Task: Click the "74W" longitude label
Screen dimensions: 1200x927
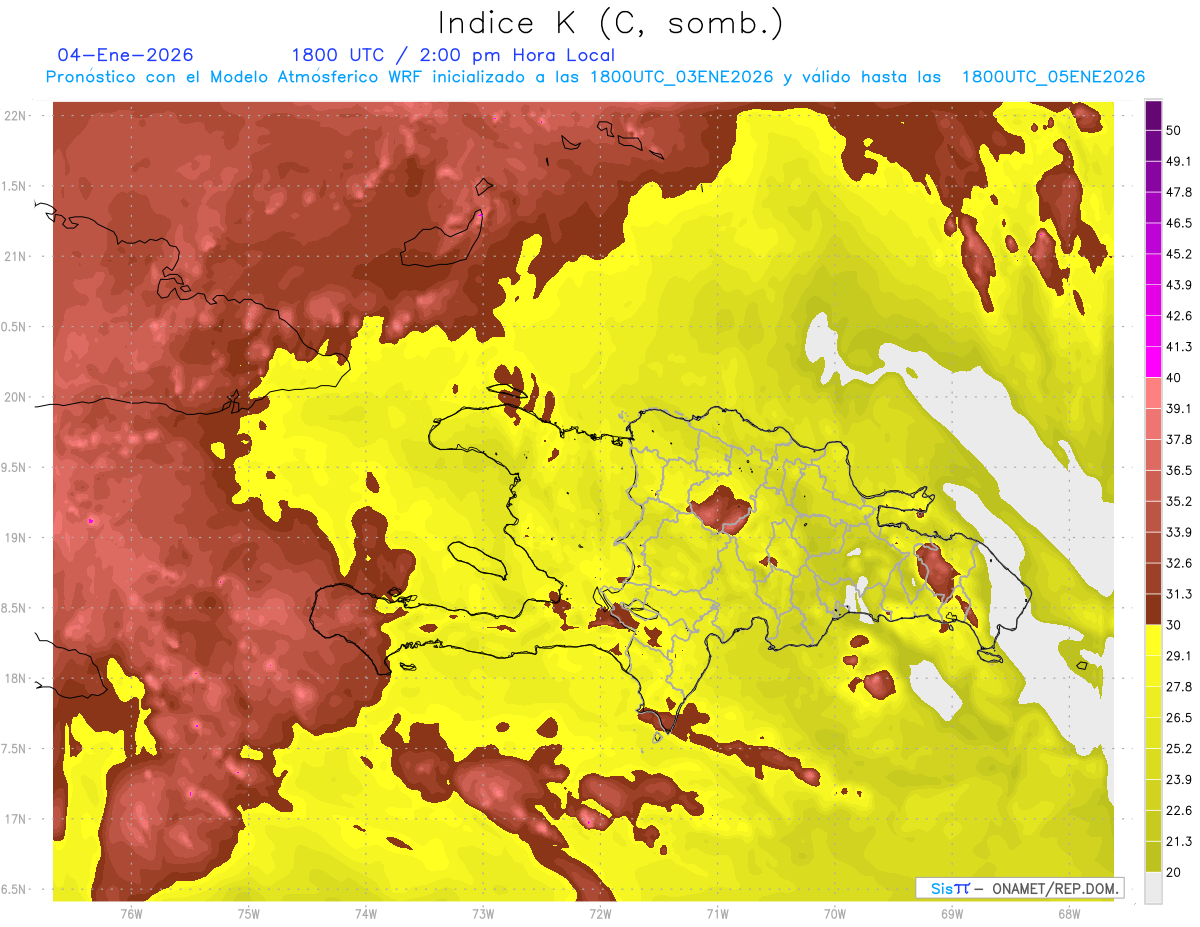Action: pos(366,913)
